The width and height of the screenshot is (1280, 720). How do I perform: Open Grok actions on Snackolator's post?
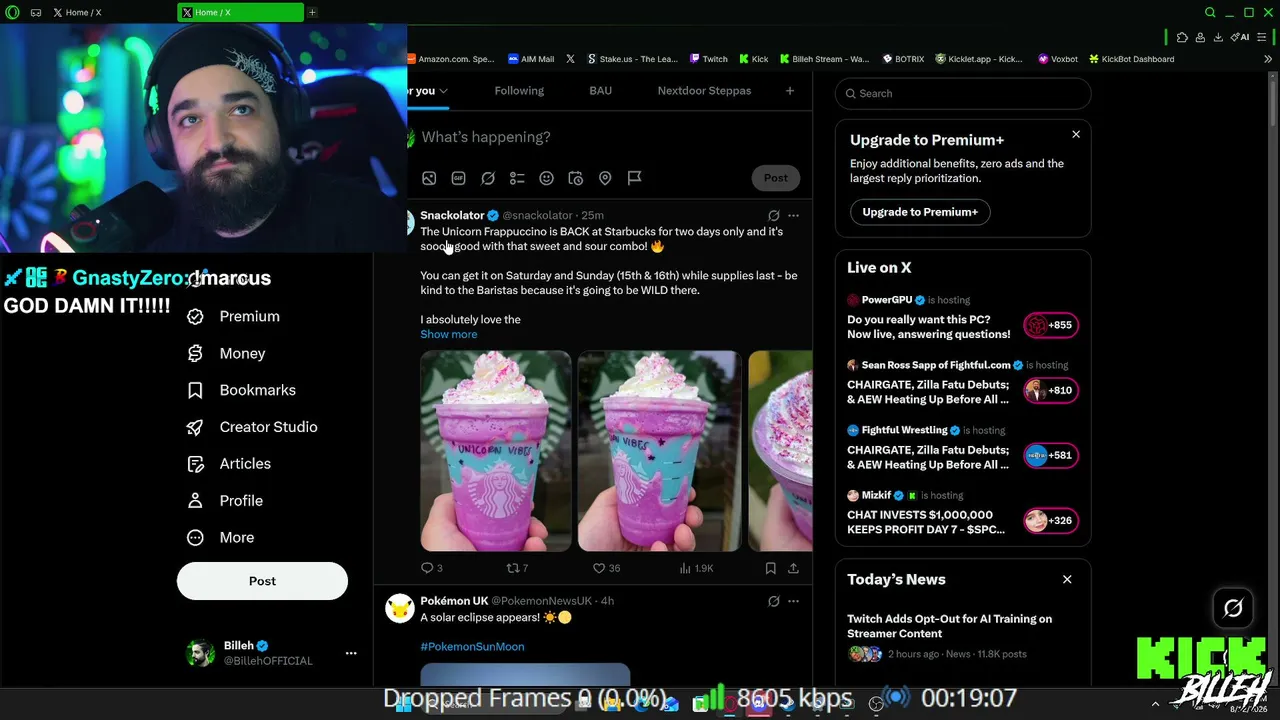(x=773, y=215)
